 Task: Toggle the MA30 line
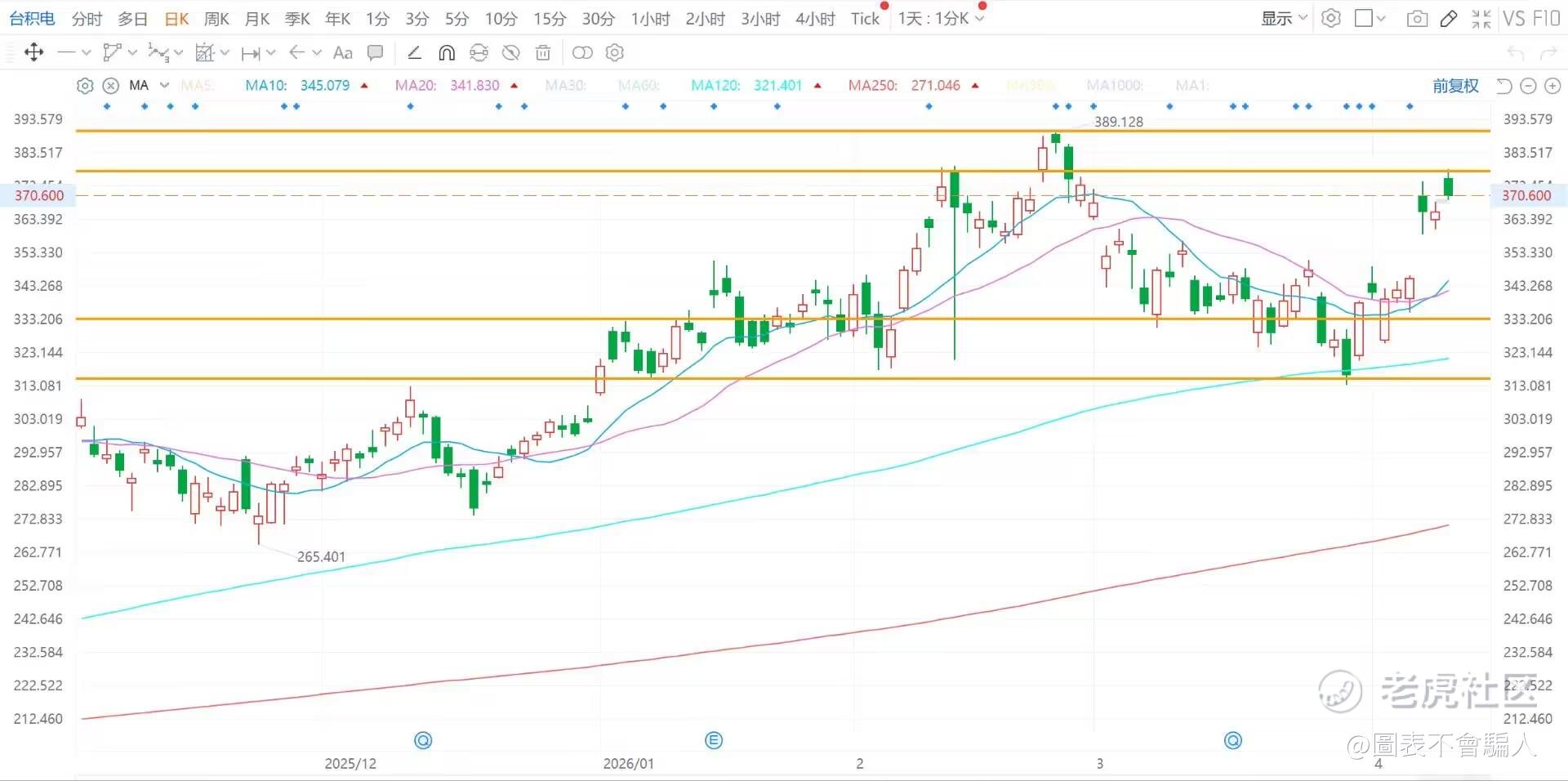[566, 86]
